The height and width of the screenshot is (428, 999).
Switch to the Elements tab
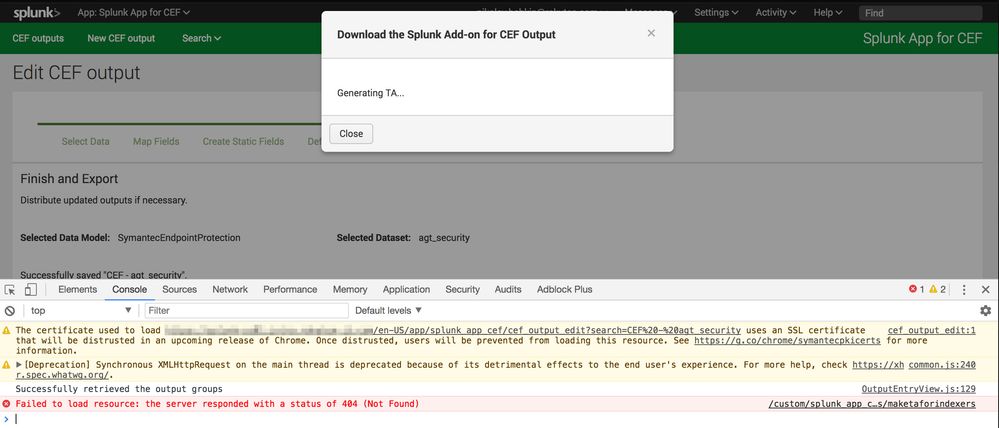(x=78, y=289)
